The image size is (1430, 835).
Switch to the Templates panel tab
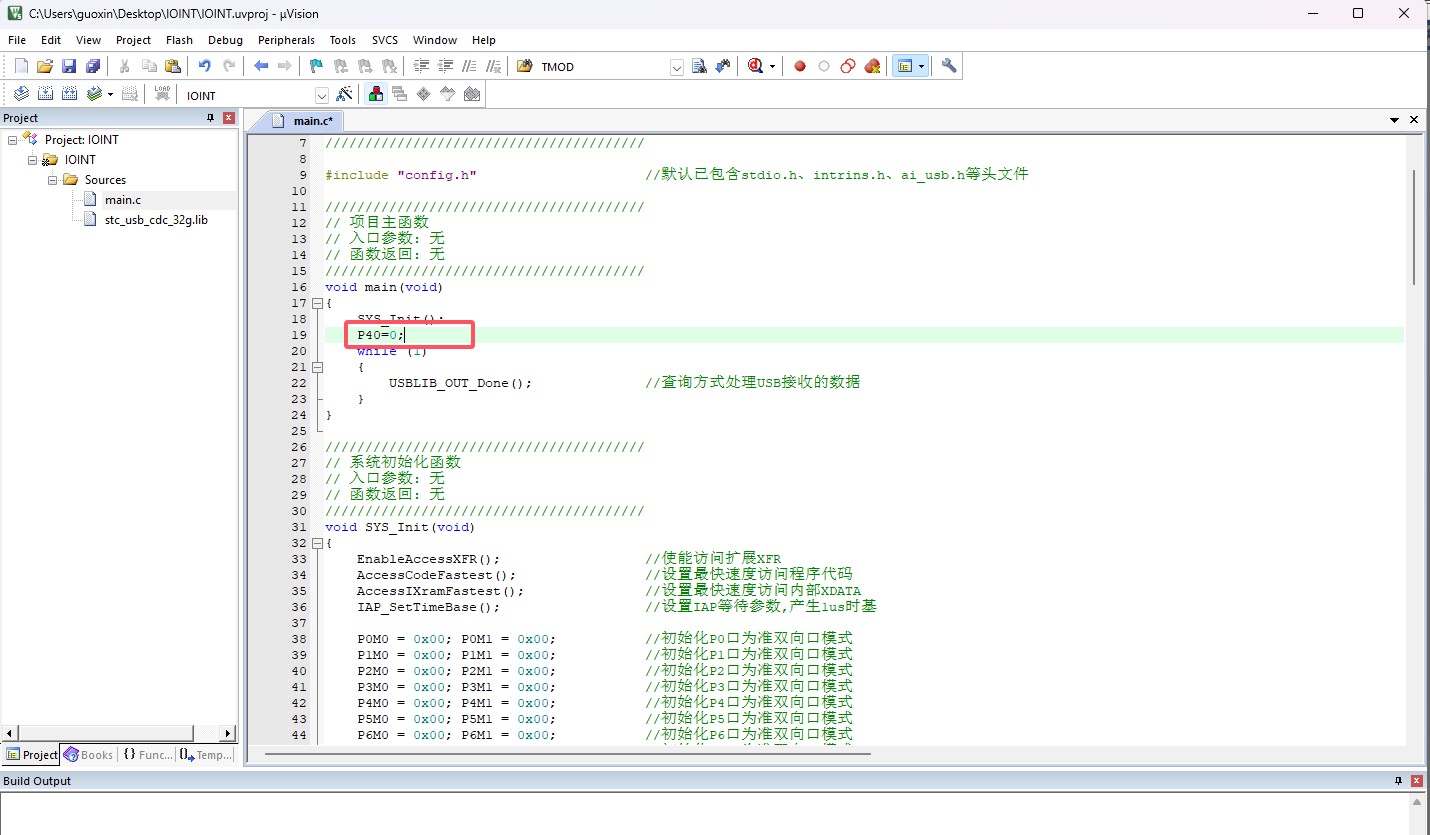[206, 755]
